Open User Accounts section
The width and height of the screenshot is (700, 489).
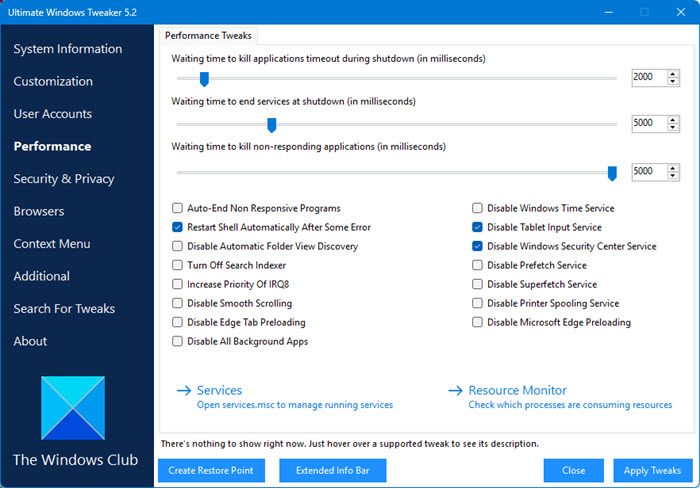pos(53,114)
